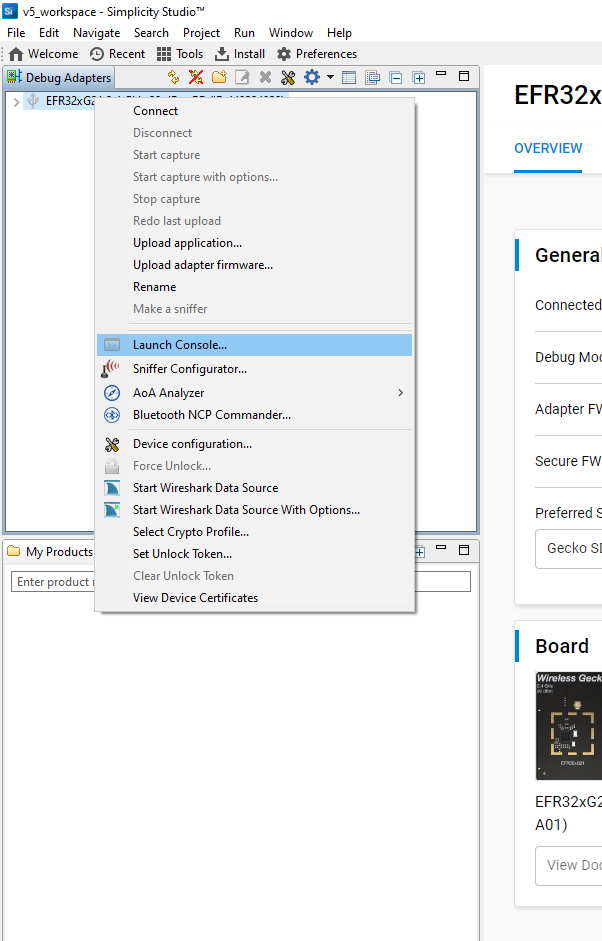Open the Preferred SDK Gecko SDK dropdown

[570, 549]
